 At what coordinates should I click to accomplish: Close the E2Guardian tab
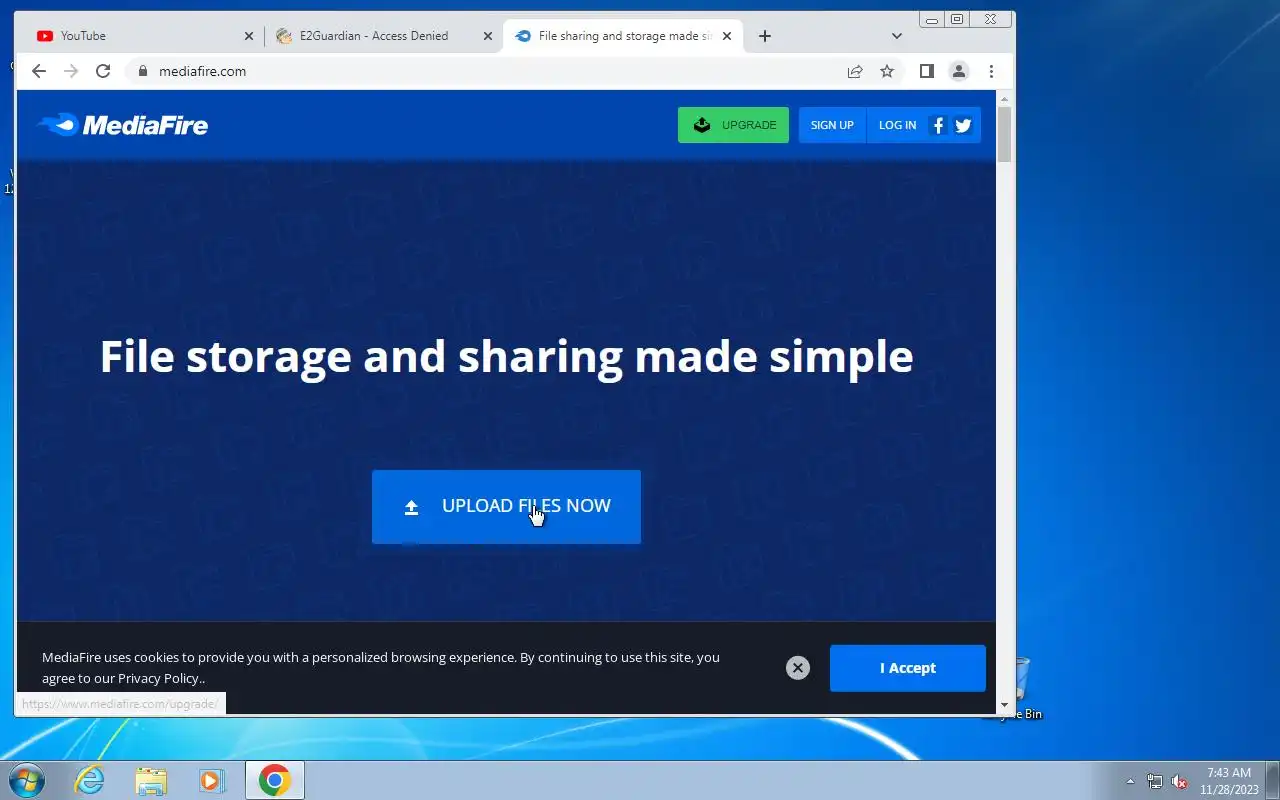(x=488, y=36)
